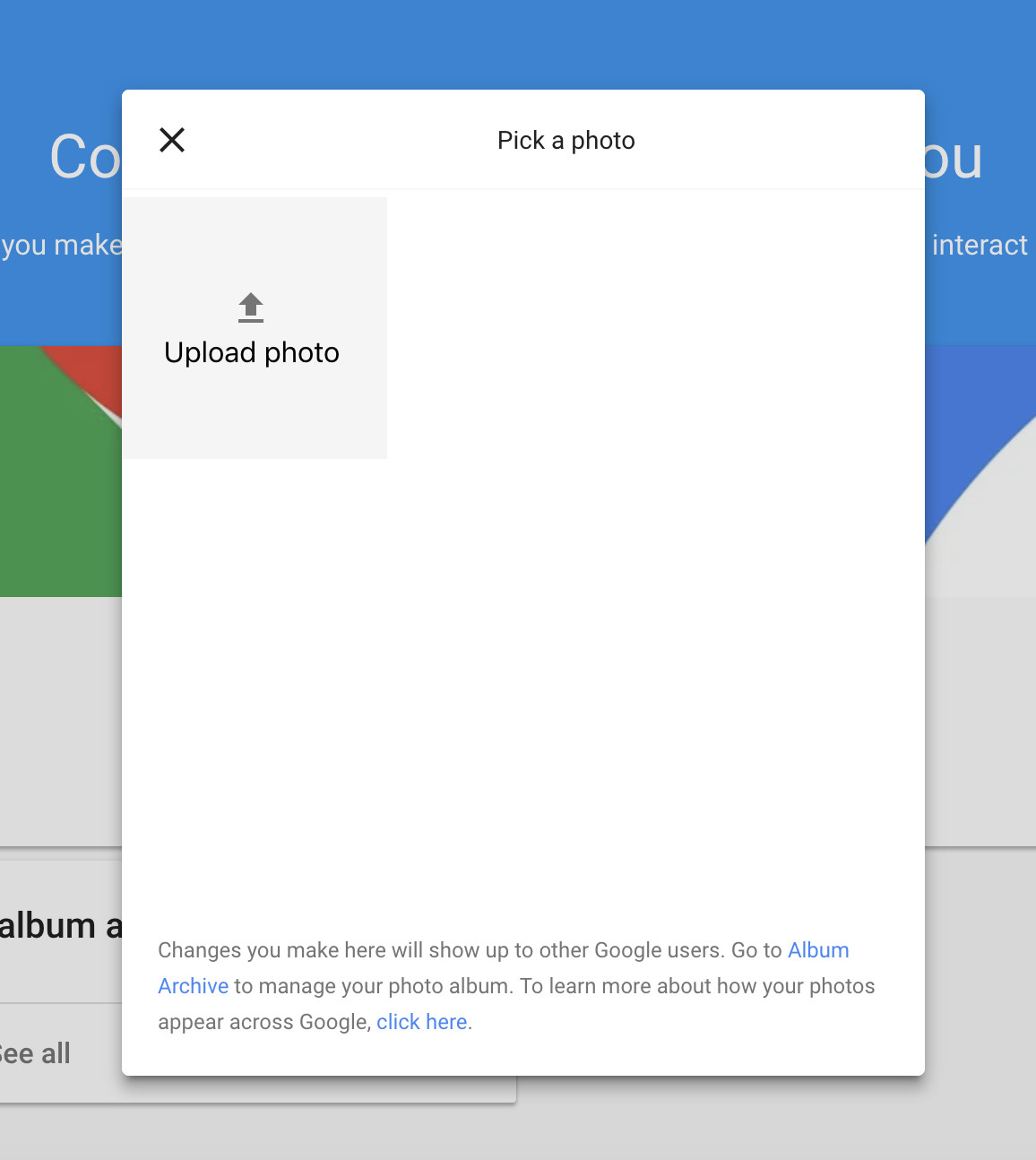This screenshot has width=1036, height=1160.
Task: Open the Album link in footer
Action: (x=818, y=950)
